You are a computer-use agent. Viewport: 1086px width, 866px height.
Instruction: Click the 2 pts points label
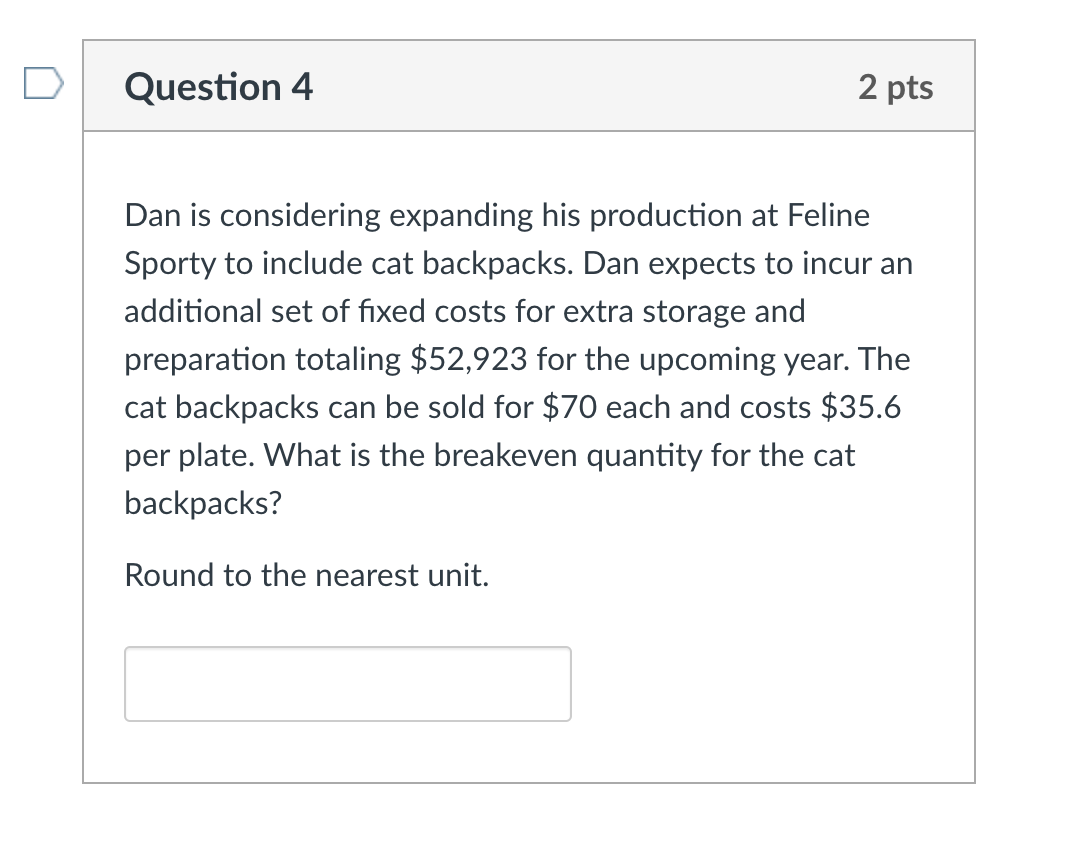point(895,87)
